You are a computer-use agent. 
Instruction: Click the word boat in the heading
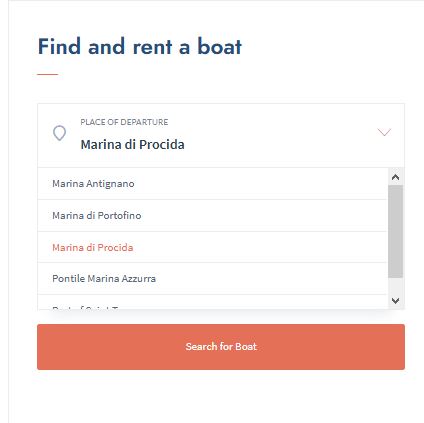click(220, 46)
